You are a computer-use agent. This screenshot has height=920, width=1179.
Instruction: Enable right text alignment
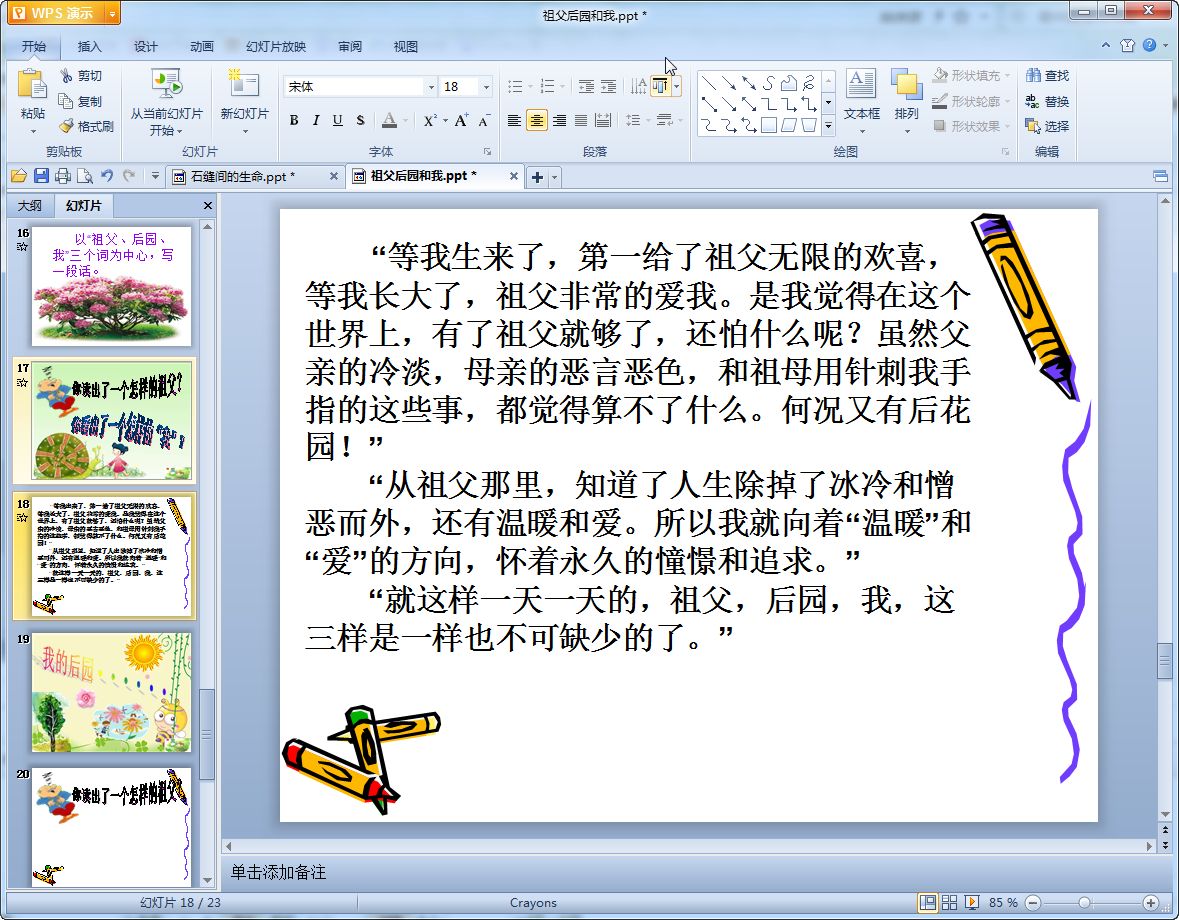click(x=559, y=120)
